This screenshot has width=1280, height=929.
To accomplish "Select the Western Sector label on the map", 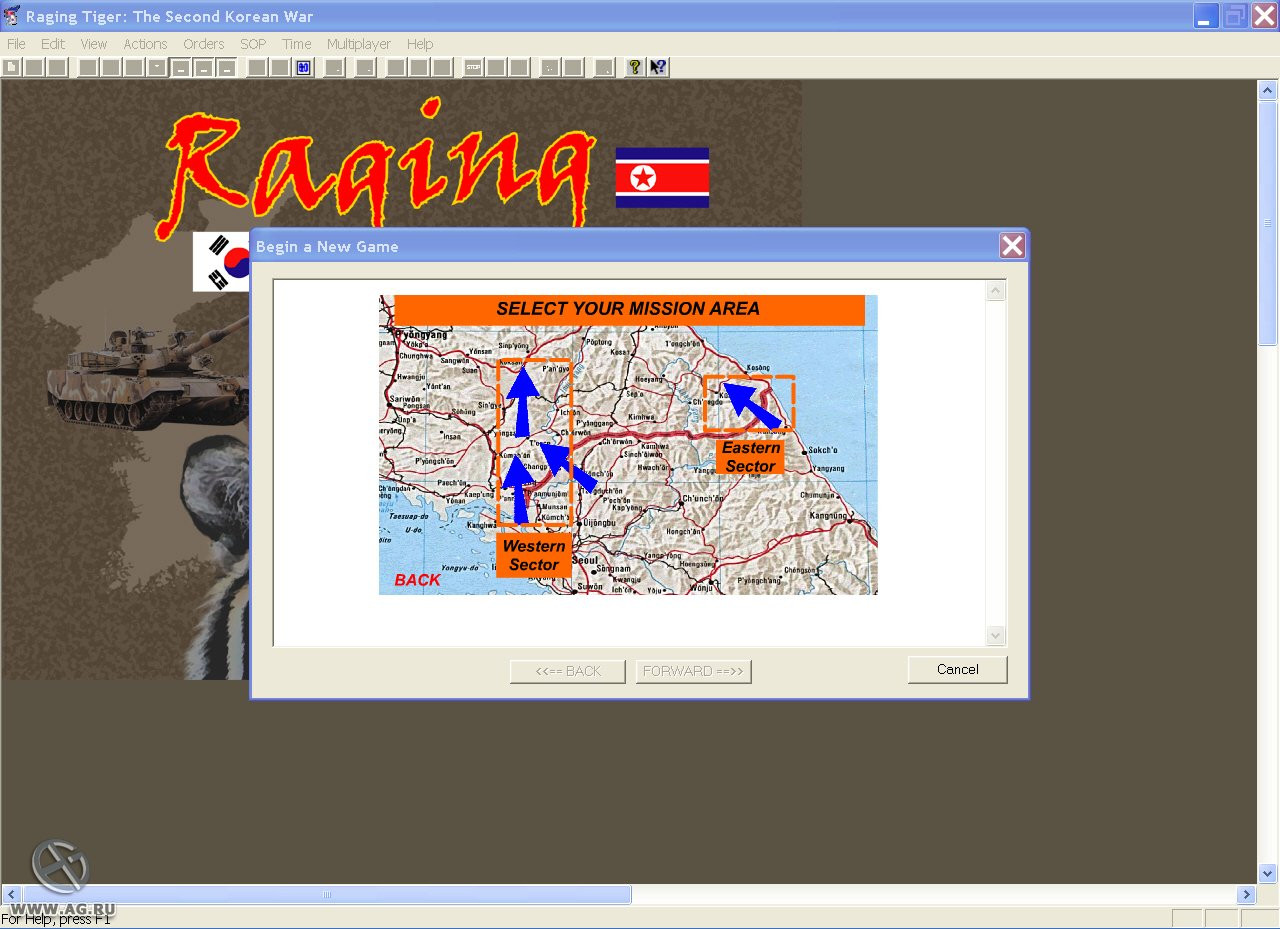I will click(534, 555).
